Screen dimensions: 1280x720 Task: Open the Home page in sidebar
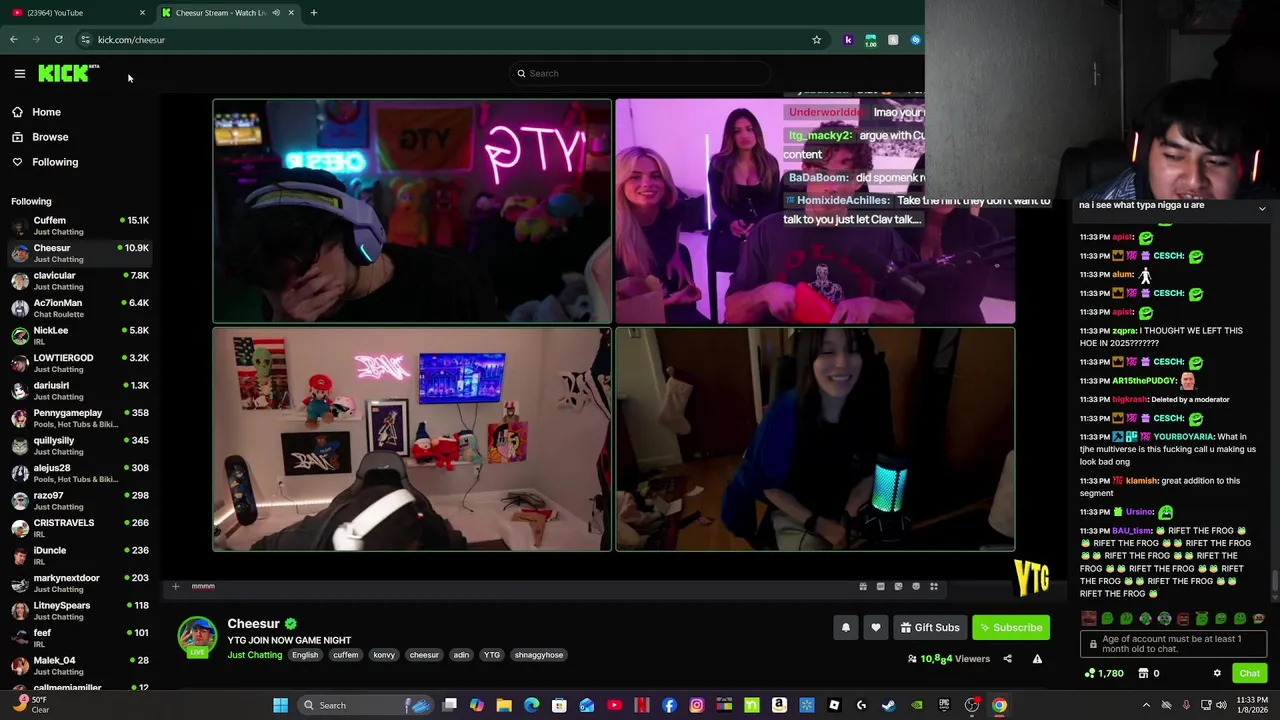point(46,112)
